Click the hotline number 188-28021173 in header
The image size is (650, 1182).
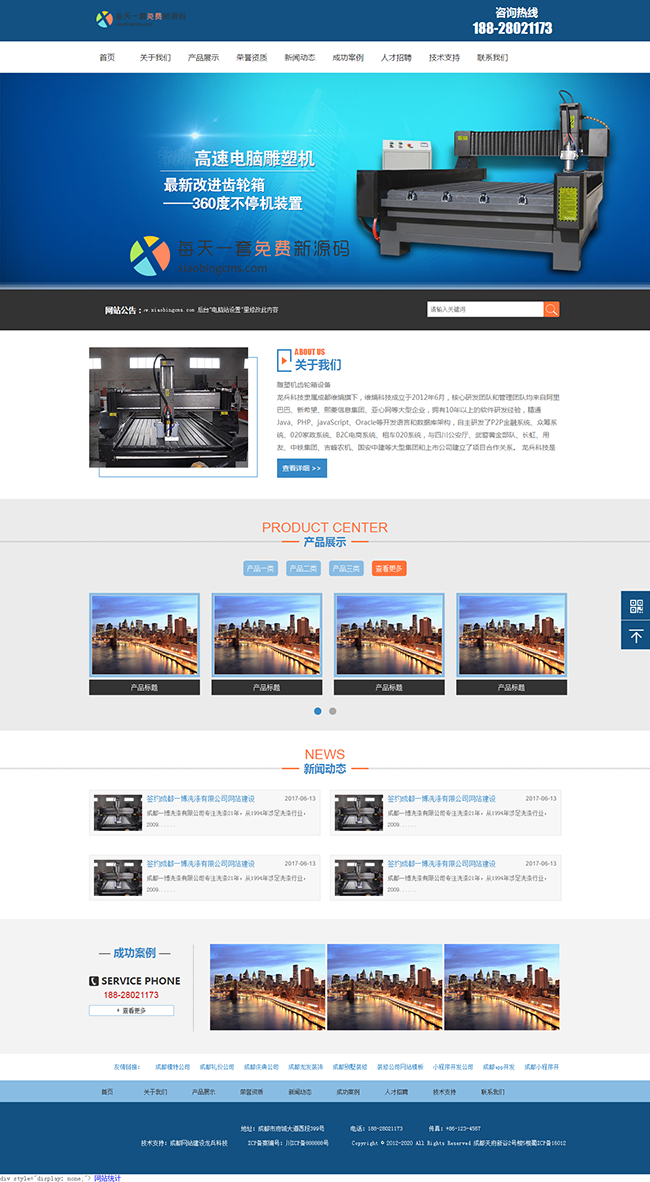[512, 29]
